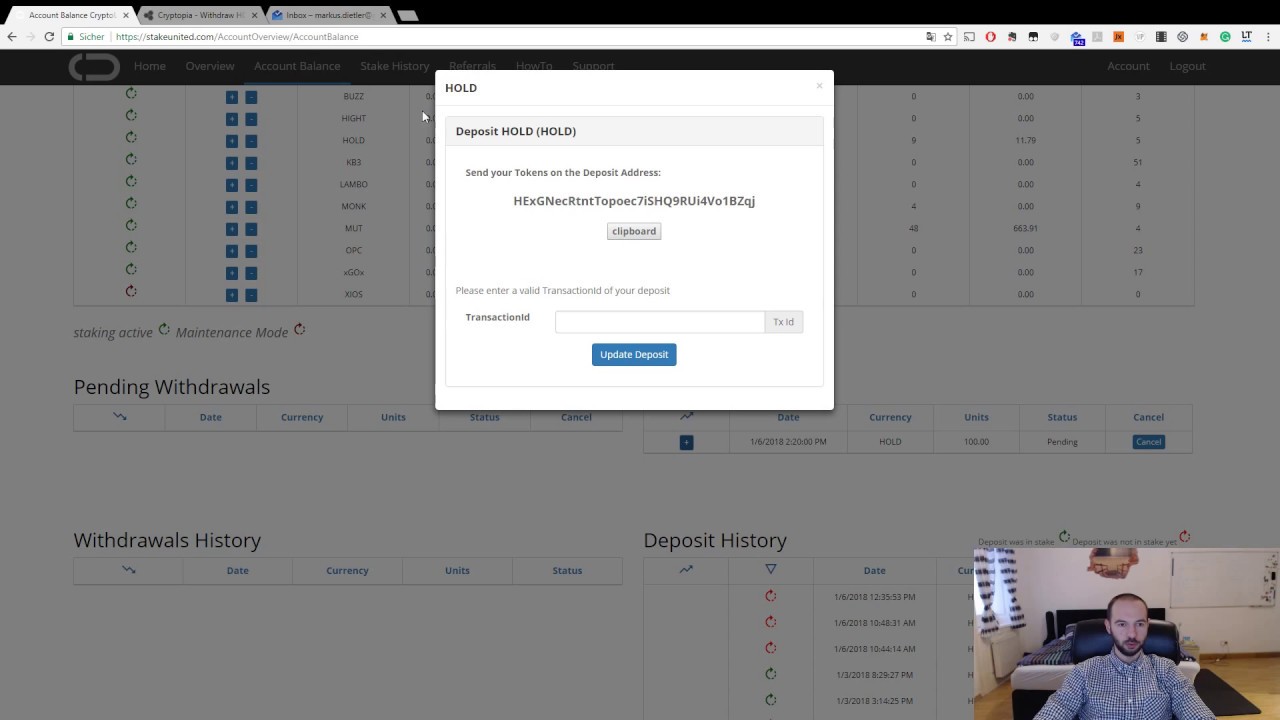This screenshot has height=720, width=1280.
Task: Focus the TransactionId input field
Action: 659,321
